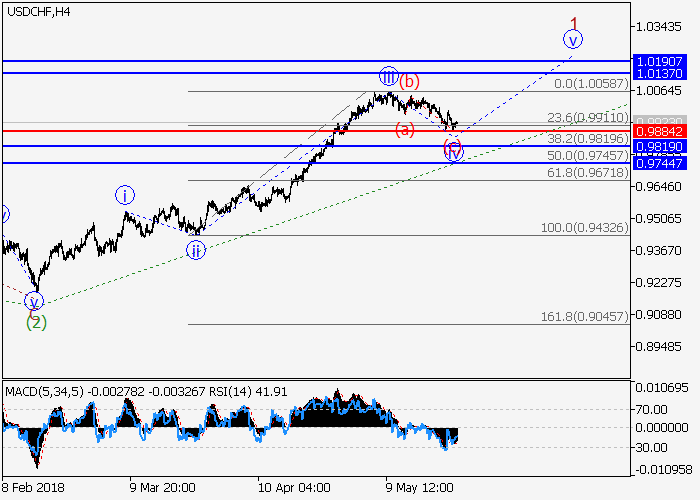Image resolution: width=700 pixels, height=500 pixels.
Task: Select the 9 Mar 20:00 time axis label
Action: pos(162,488)
